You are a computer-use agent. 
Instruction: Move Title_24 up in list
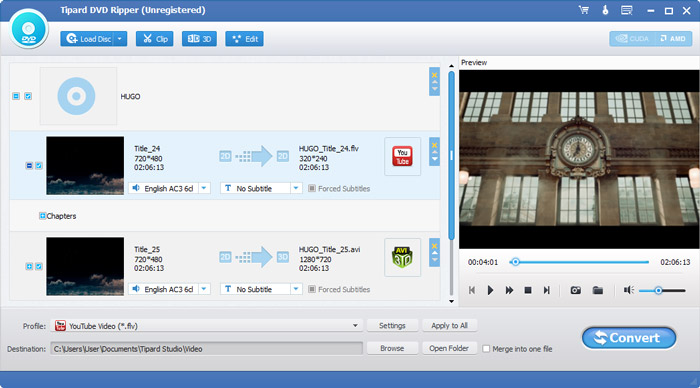tap(434, 152)
